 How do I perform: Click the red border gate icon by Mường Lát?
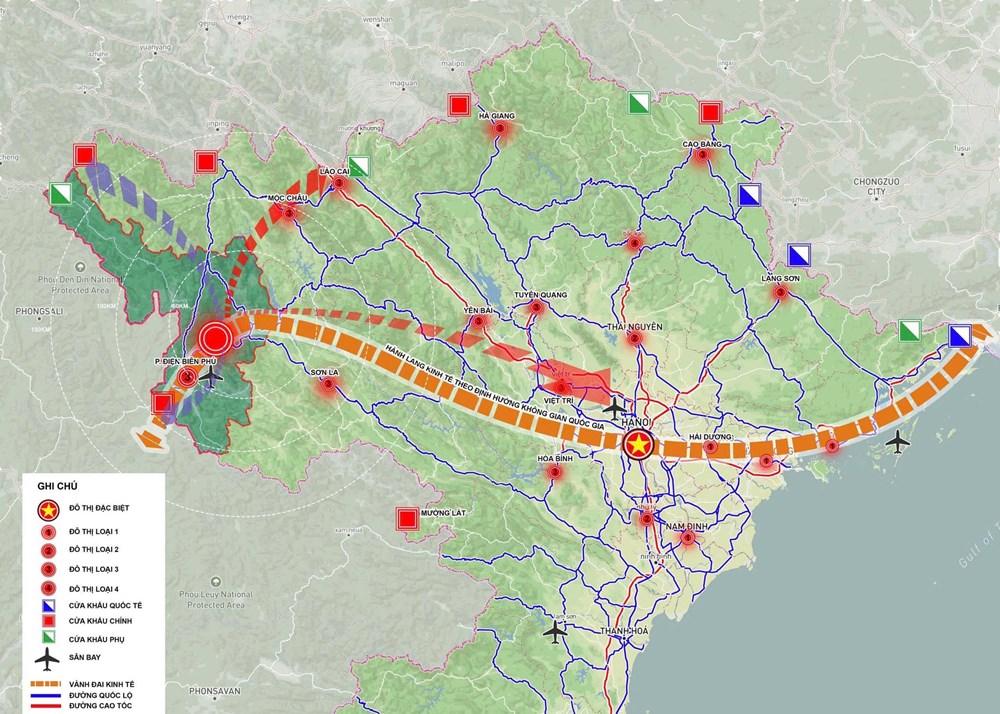coord(407,519)
